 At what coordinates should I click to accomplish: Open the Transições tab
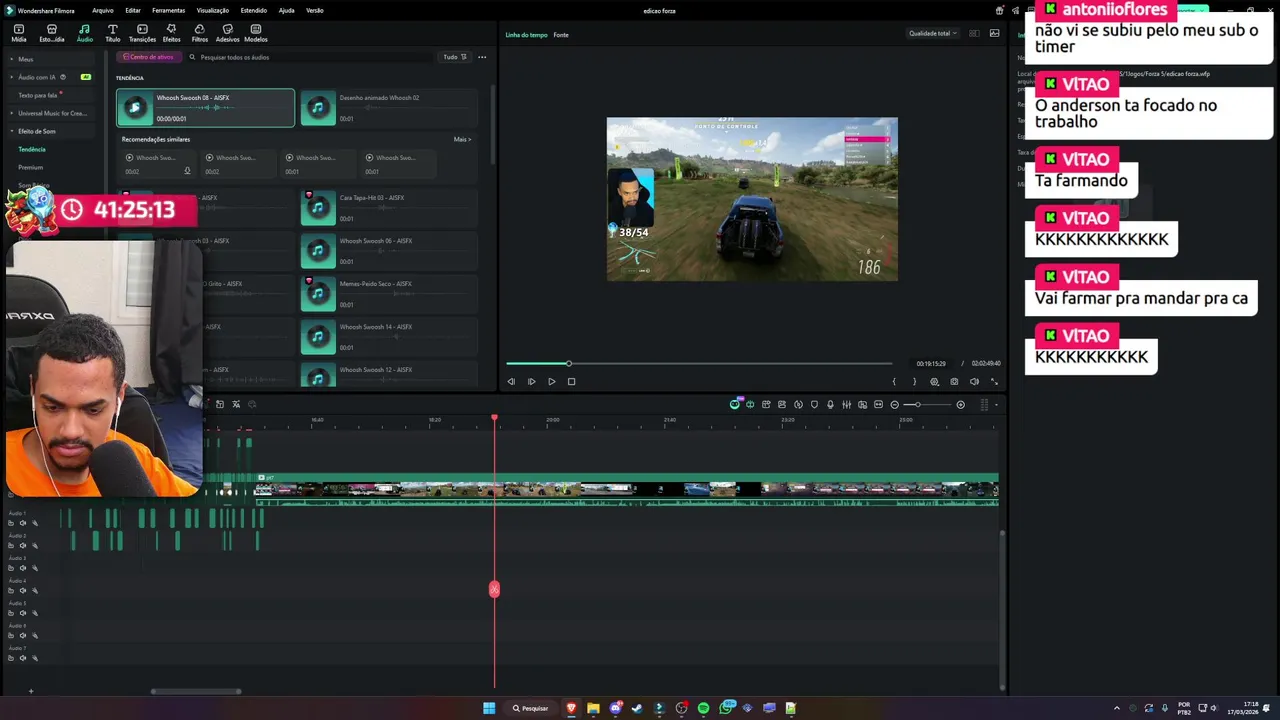click(142, 33)
